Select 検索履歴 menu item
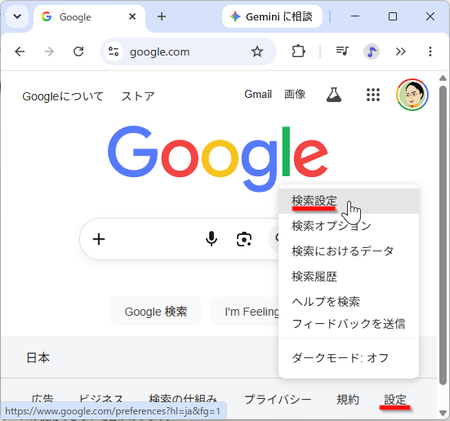This screenshot has width=450, height=421. [349, 276]
